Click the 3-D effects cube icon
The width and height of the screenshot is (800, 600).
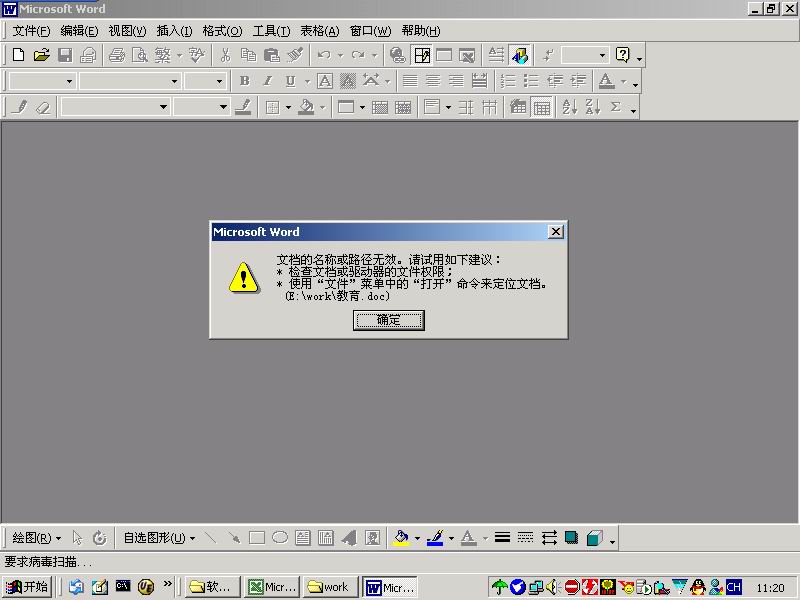point(594,538)
